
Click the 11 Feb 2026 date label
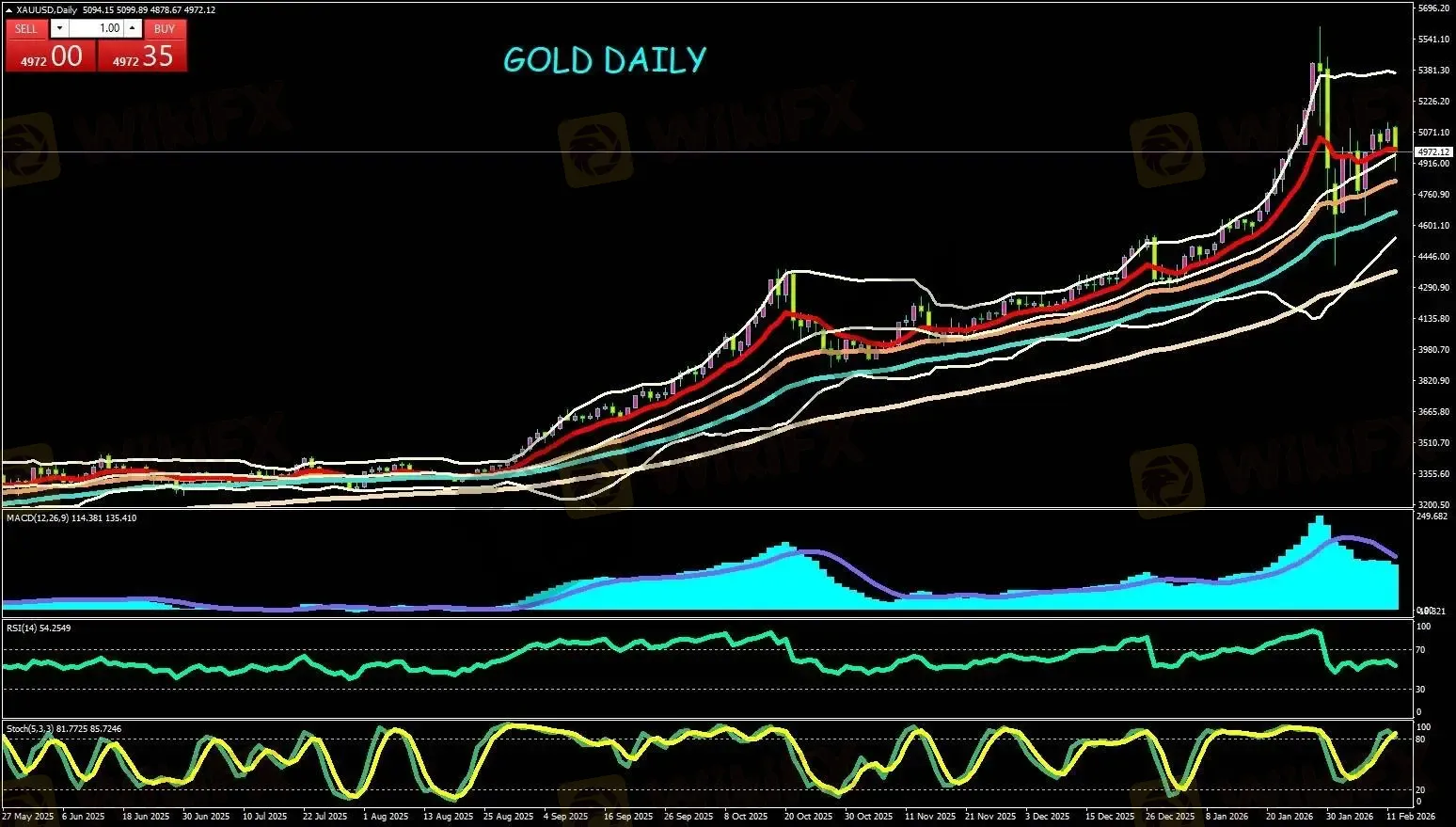(x=1411, y=817)
